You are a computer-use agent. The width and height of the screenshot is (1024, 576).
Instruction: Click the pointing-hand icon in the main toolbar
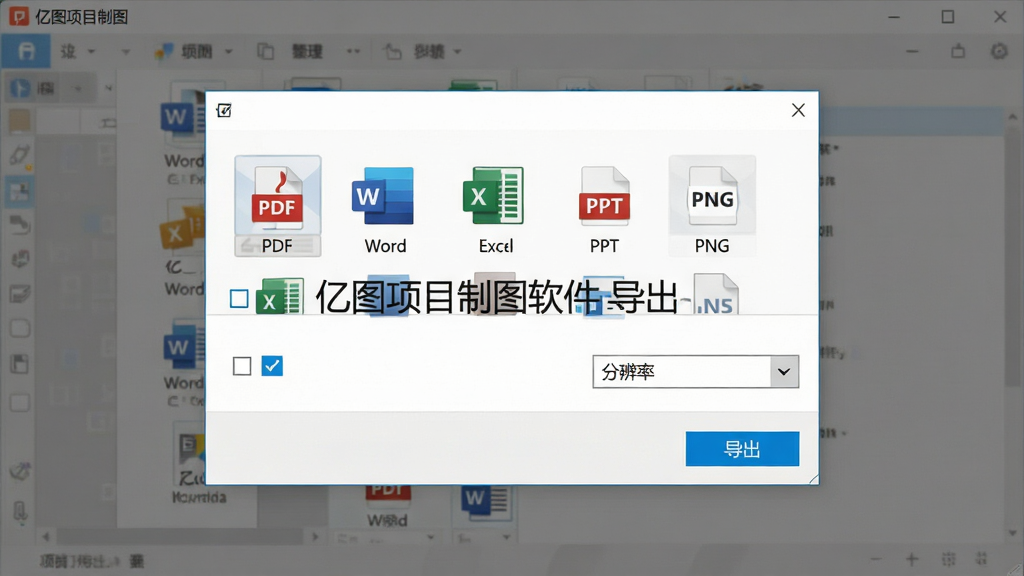[392, 51]
